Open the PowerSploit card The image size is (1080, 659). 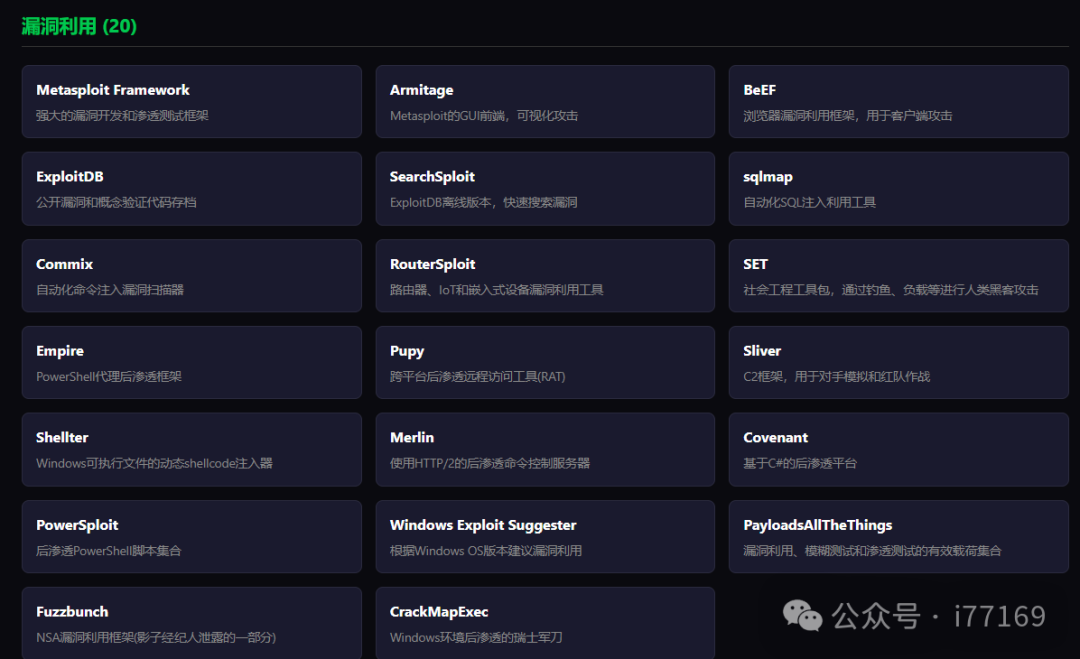pos(191,537)
